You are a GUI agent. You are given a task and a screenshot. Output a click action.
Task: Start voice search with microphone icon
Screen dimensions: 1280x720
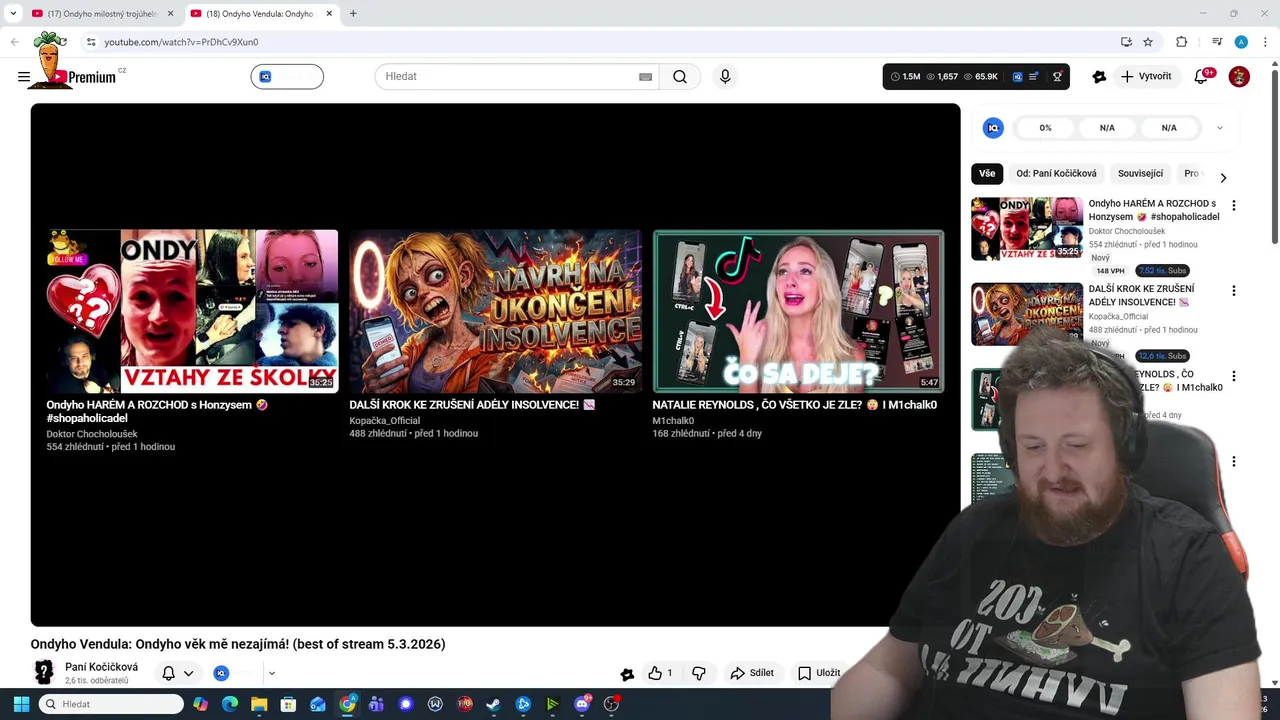tap(725, 77)
